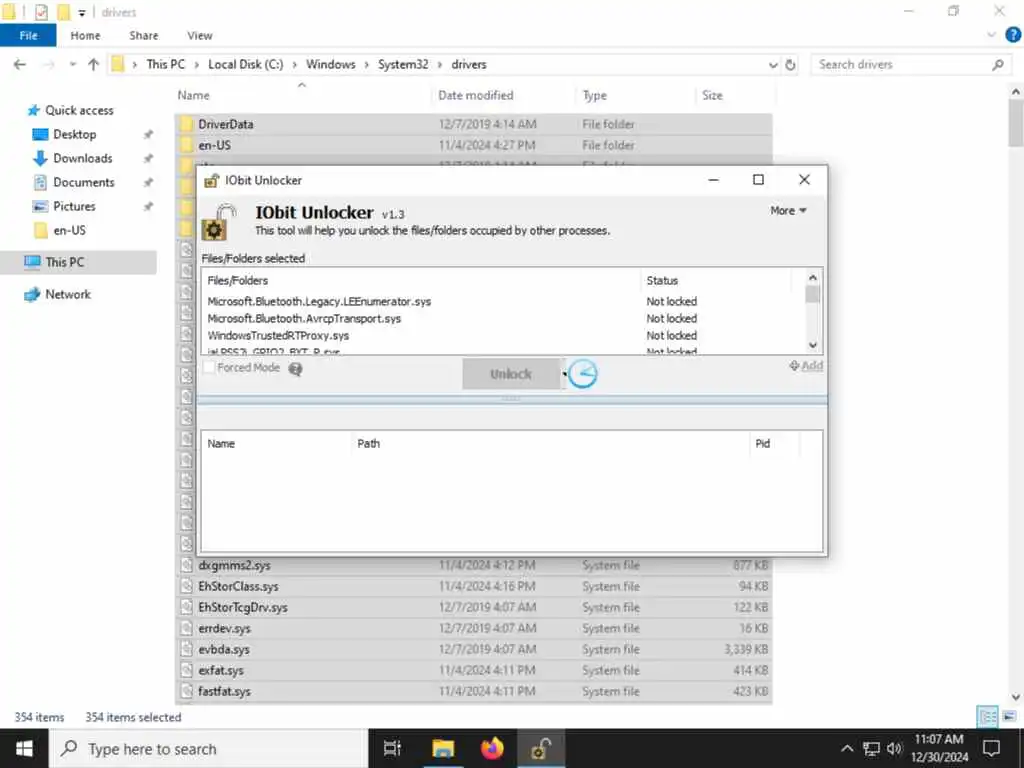Open the notification center icon

pos(991,748)
